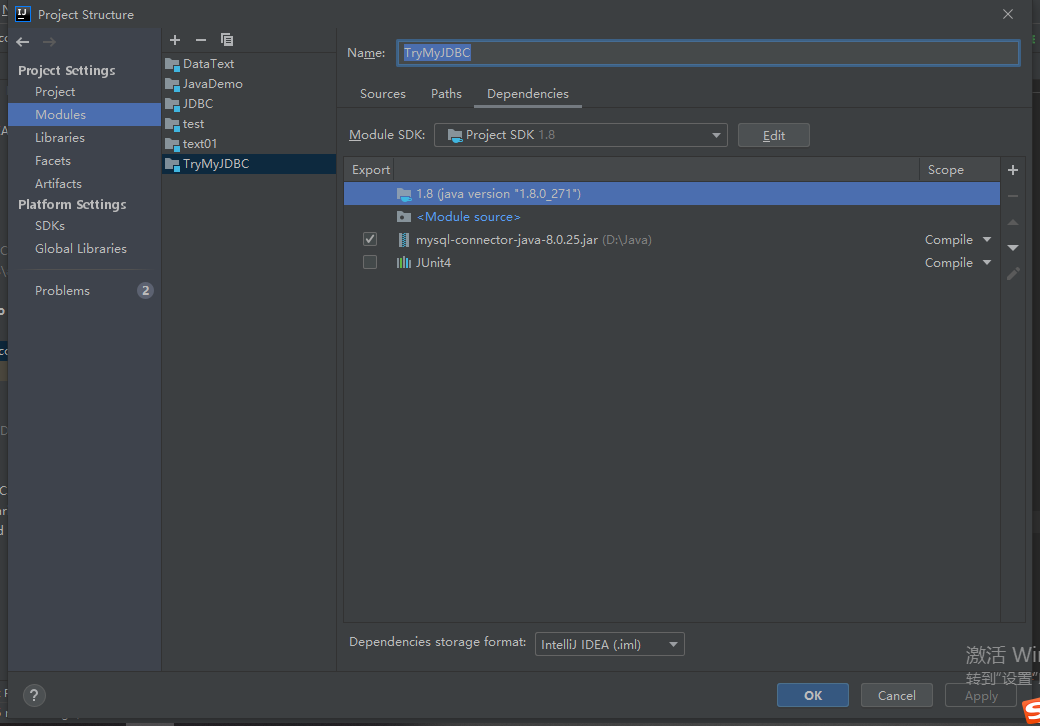Viewport: 1040px width, 726px height.
Task: Click the module Name input field
Action: [x=708, y=53]
